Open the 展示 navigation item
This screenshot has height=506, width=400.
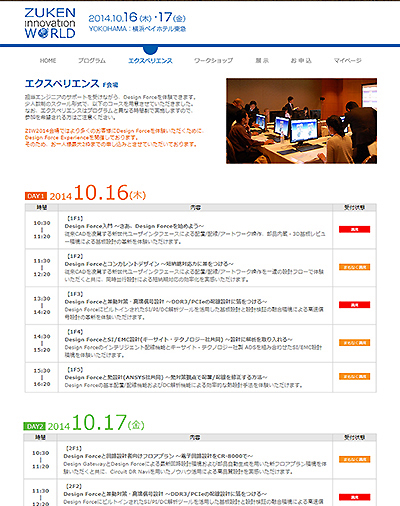click(262, 61)
